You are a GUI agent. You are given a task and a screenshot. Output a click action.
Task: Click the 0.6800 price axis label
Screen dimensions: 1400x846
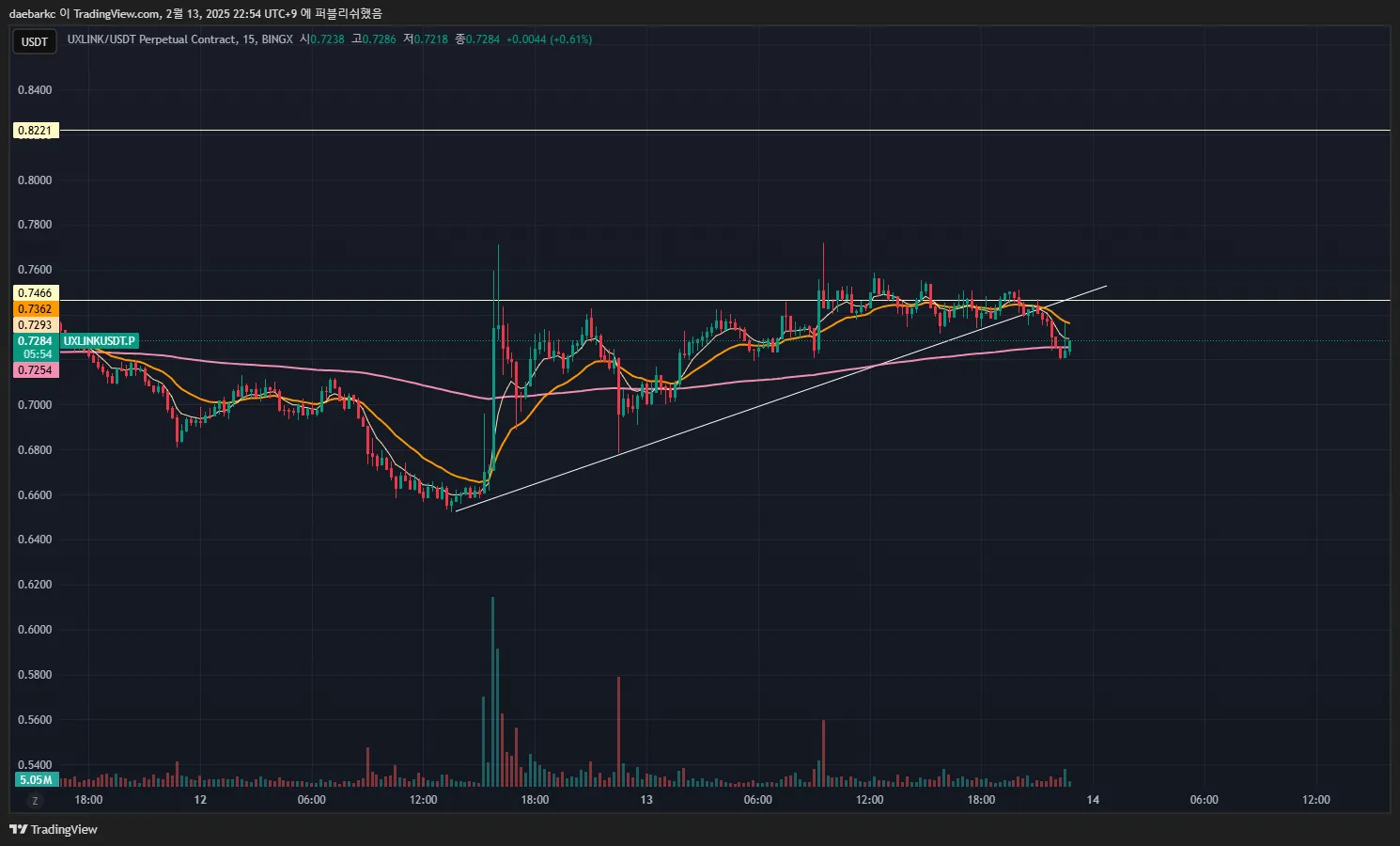point(35,450)
